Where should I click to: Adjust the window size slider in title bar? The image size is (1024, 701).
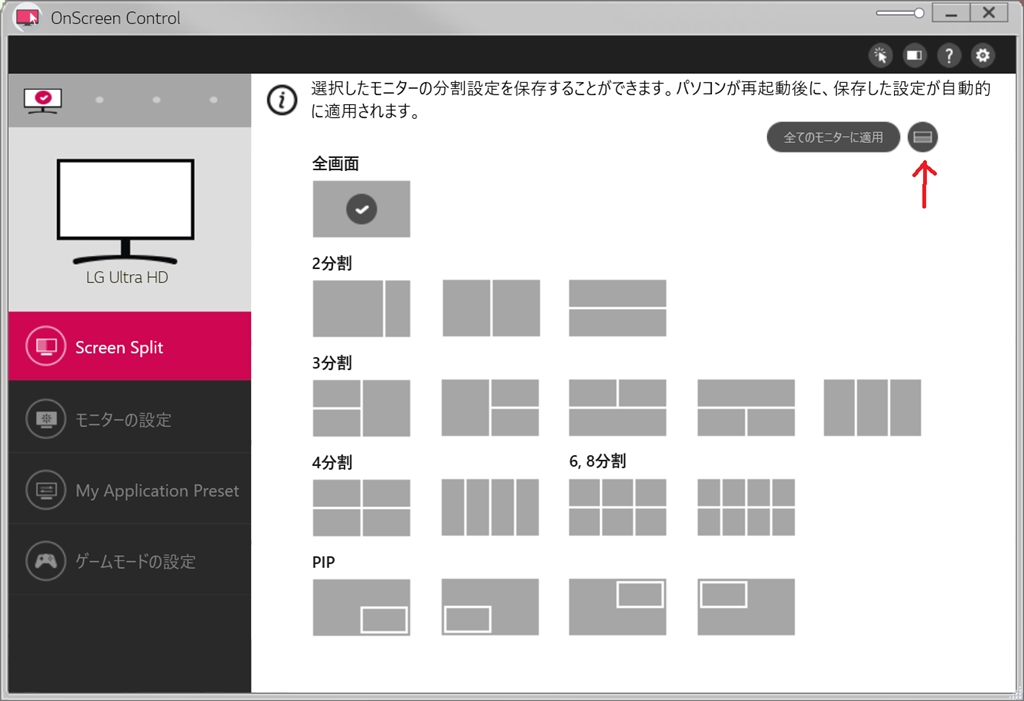(x=900, y=13)
